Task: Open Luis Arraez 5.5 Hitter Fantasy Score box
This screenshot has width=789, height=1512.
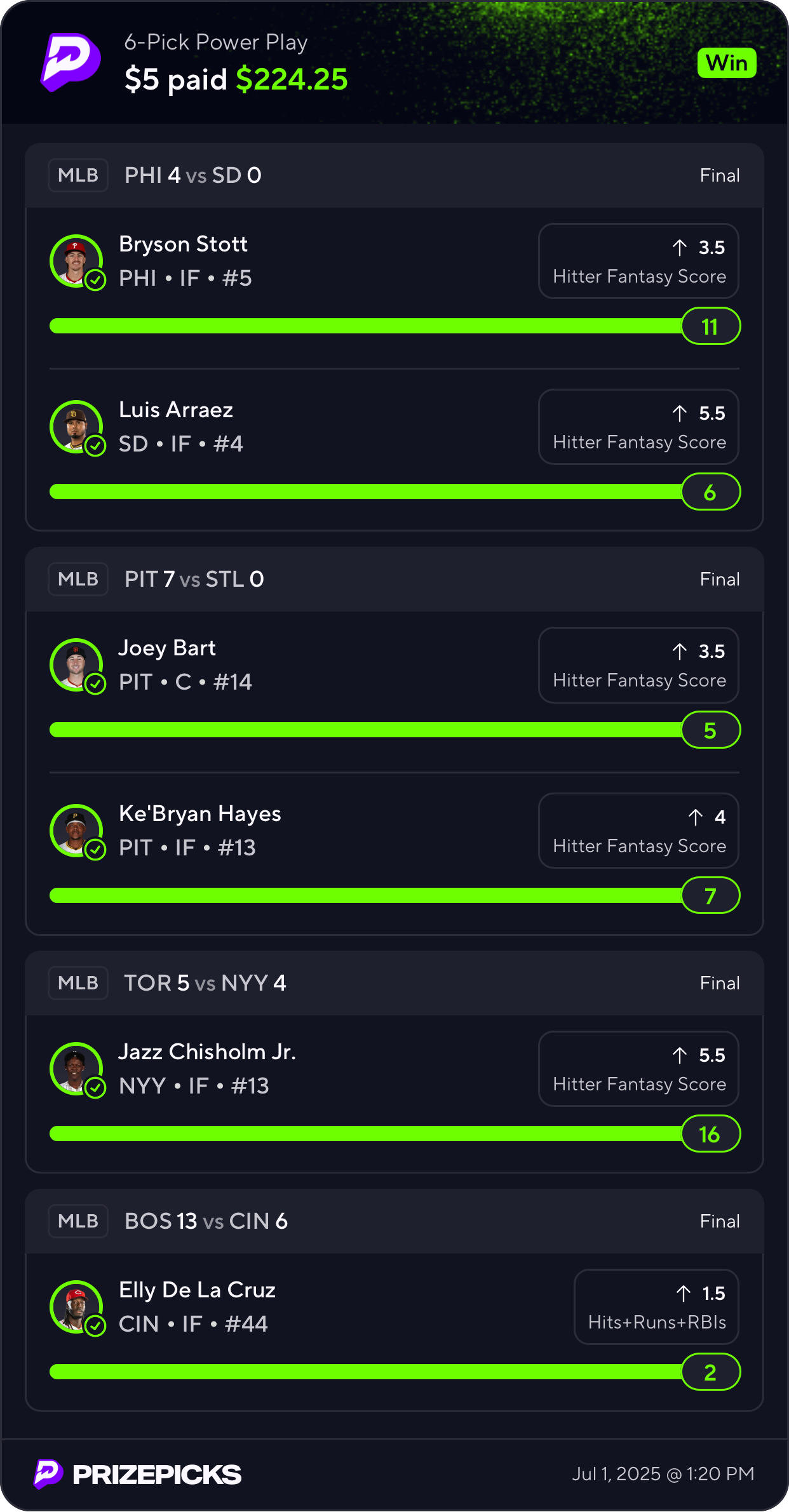Action: tap(638, 427)
